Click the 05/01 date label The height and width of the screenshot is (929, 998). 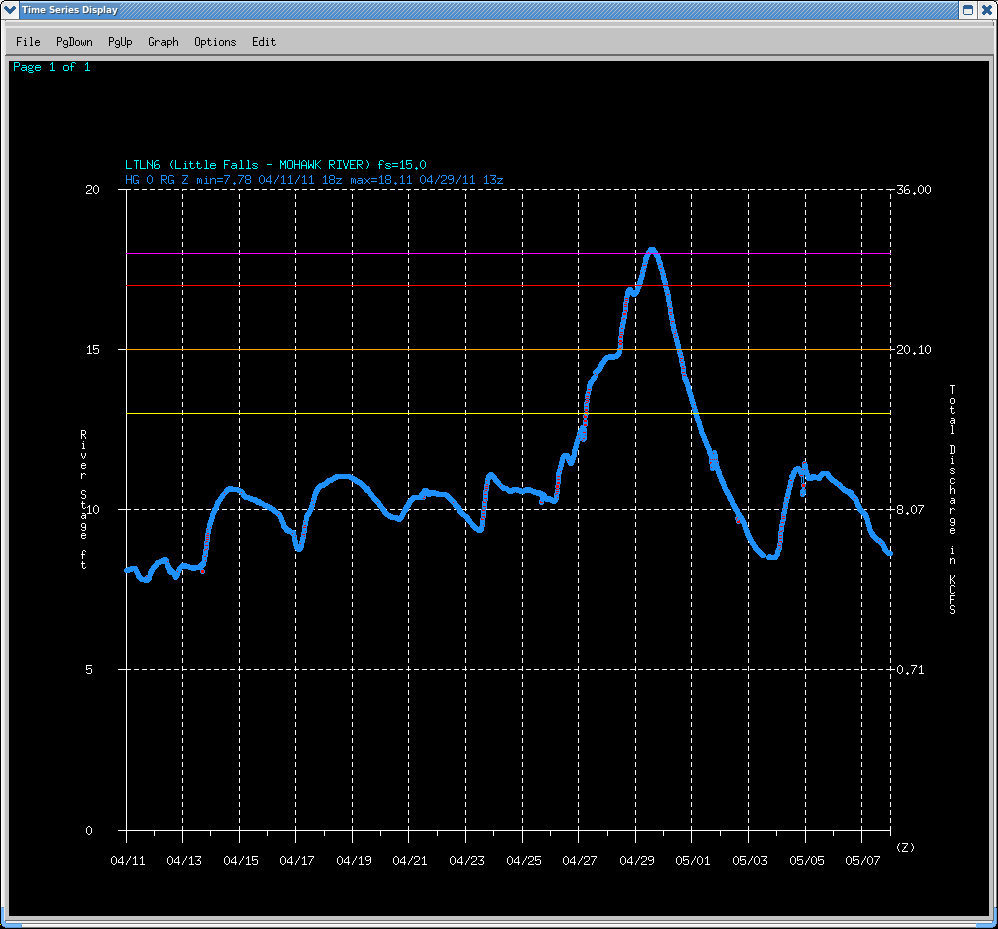click(693, 861)
